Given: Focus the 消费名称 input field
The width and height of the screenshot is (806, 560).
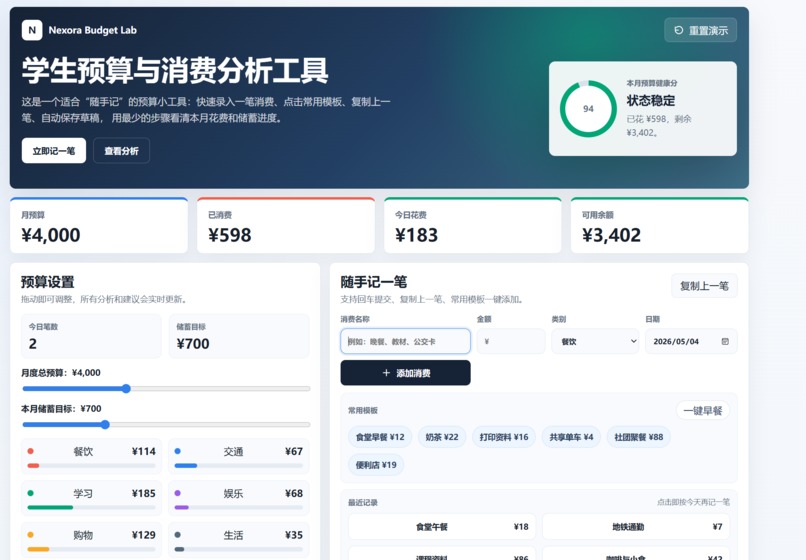Looking at the screenshot, I should click(406, 341).
